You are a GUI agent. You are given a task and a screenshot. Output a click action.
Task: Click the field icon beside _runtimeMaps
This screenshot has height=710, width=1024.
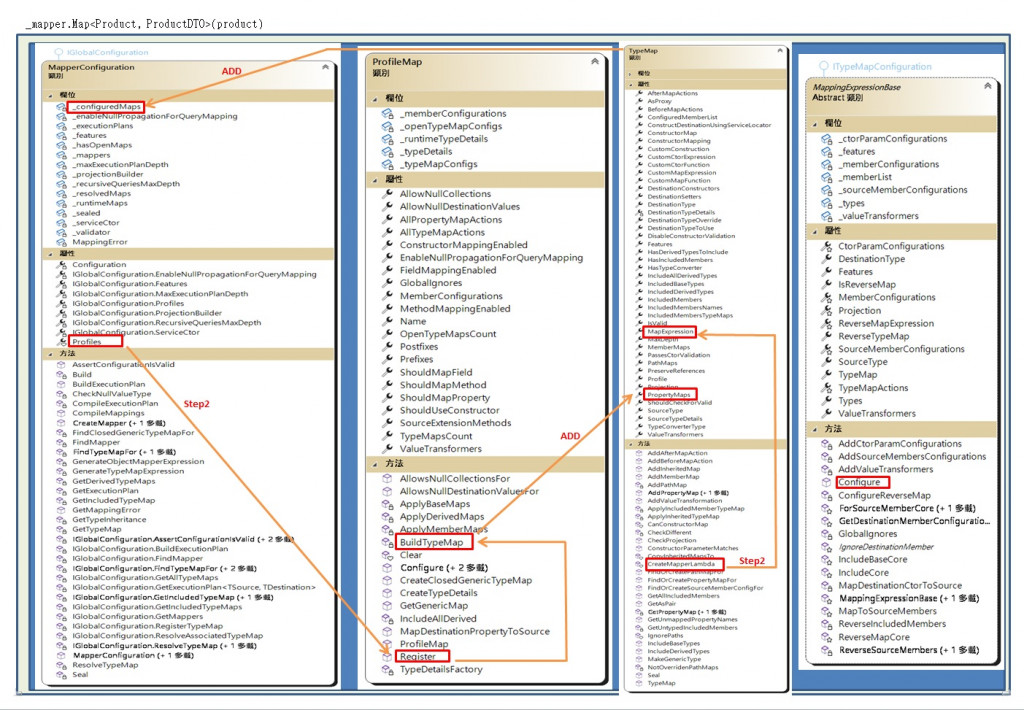point(61,203)
